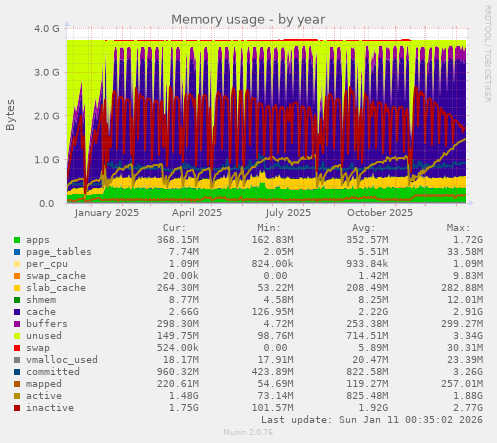Click the inactive legend color swatch

17,408
